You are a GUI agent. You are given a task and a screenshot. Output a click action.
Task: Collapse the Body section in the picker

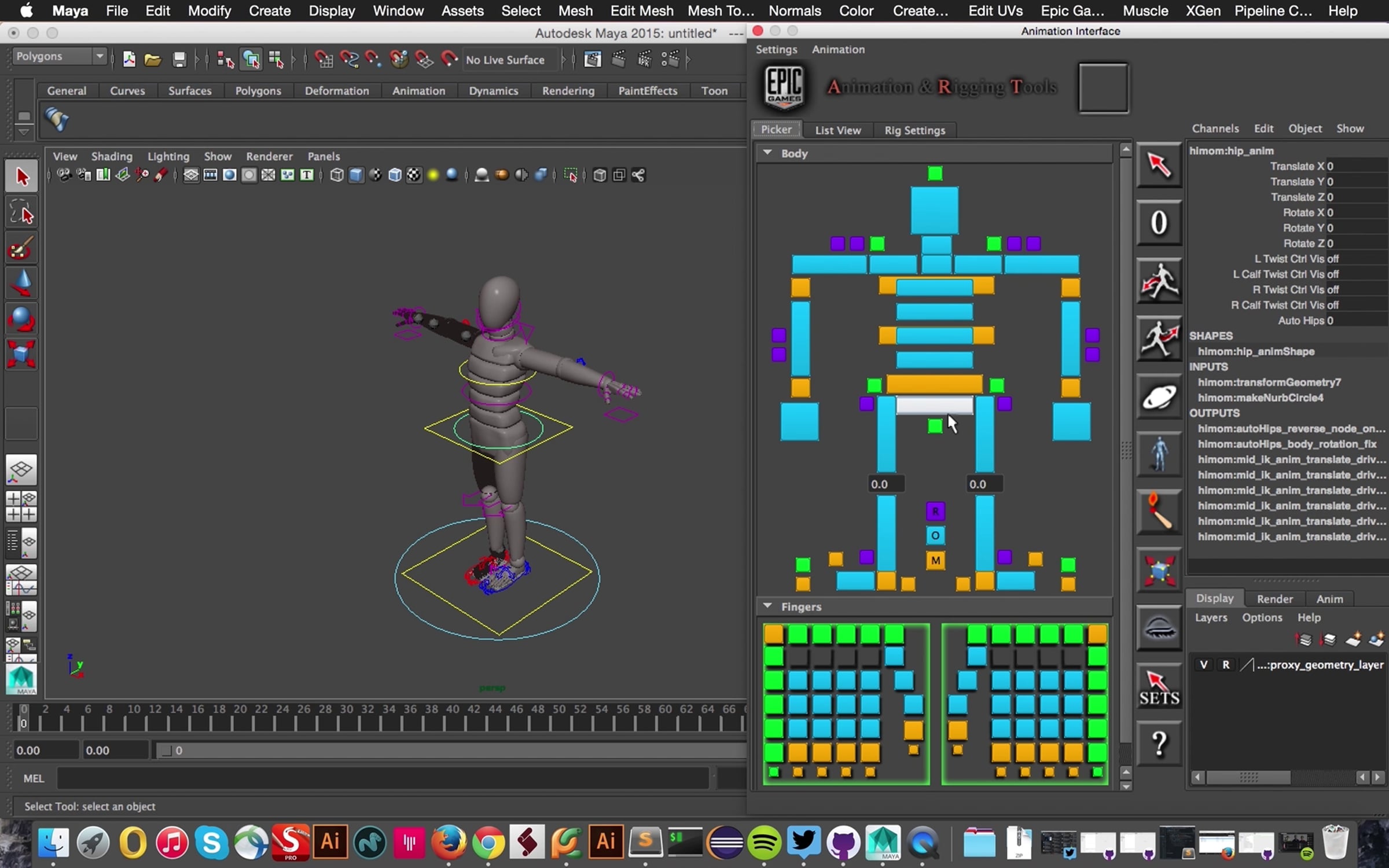(767, 153)
